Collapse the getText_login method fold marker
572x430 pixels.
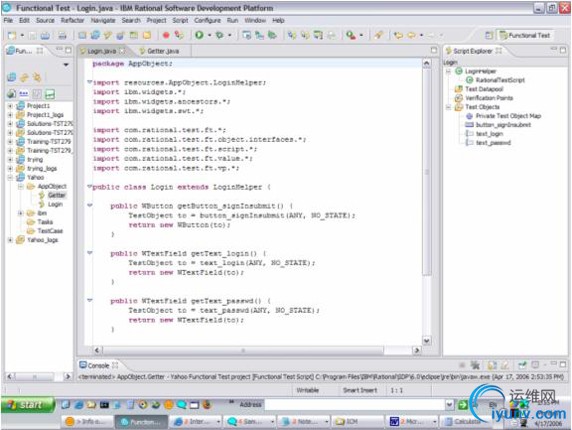[90, 253]
